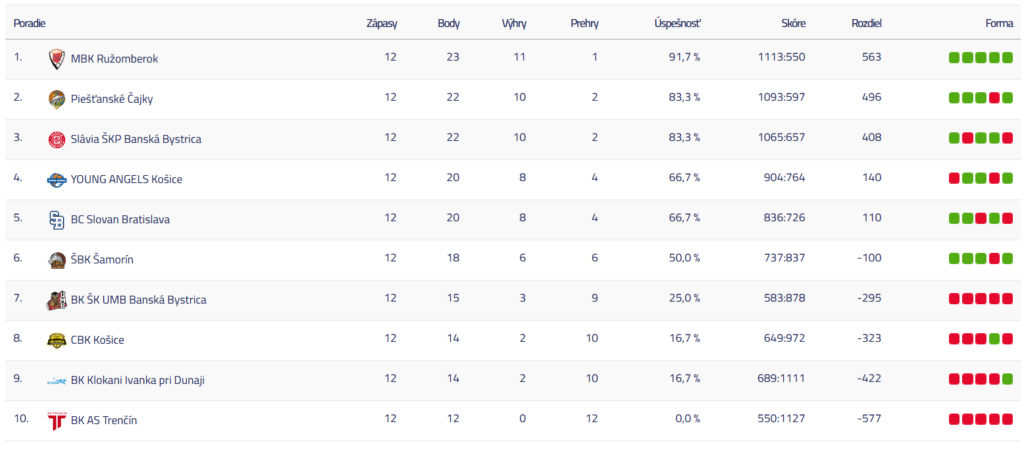Click the BK ŠK UMB Banská Bystrica logo
Screen dimensions: 1024x459
[57, 300]
